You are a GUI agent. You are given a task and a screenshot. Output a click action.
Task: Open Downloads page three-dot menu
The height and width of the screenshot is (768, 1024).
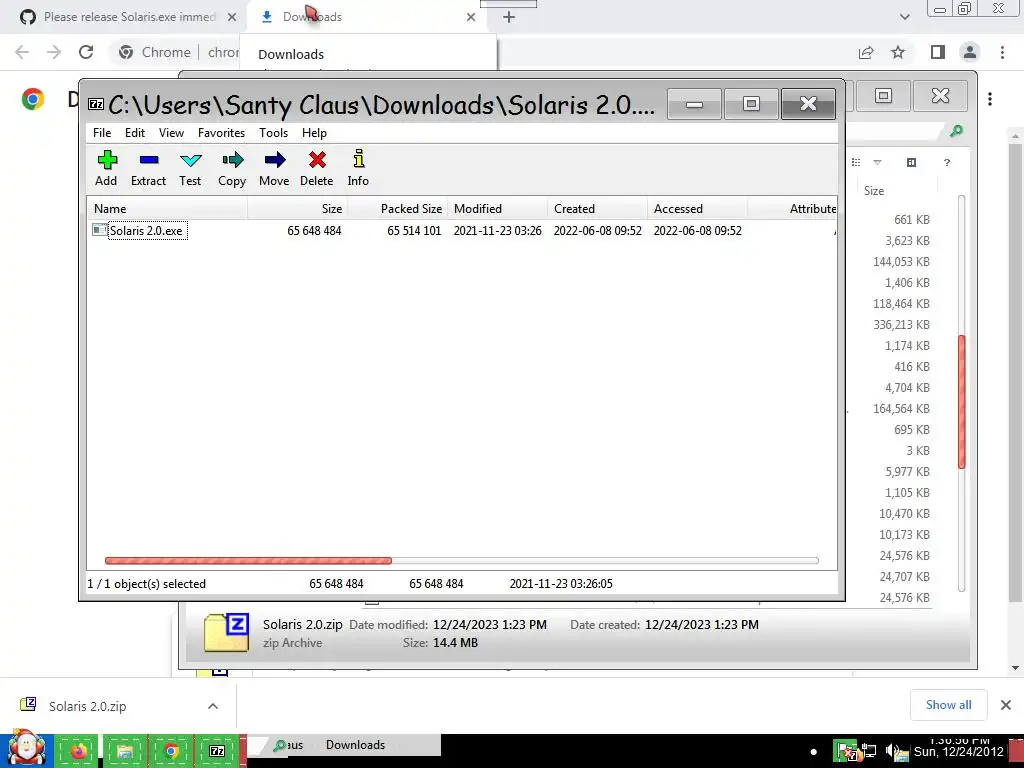tap(990, 99)
